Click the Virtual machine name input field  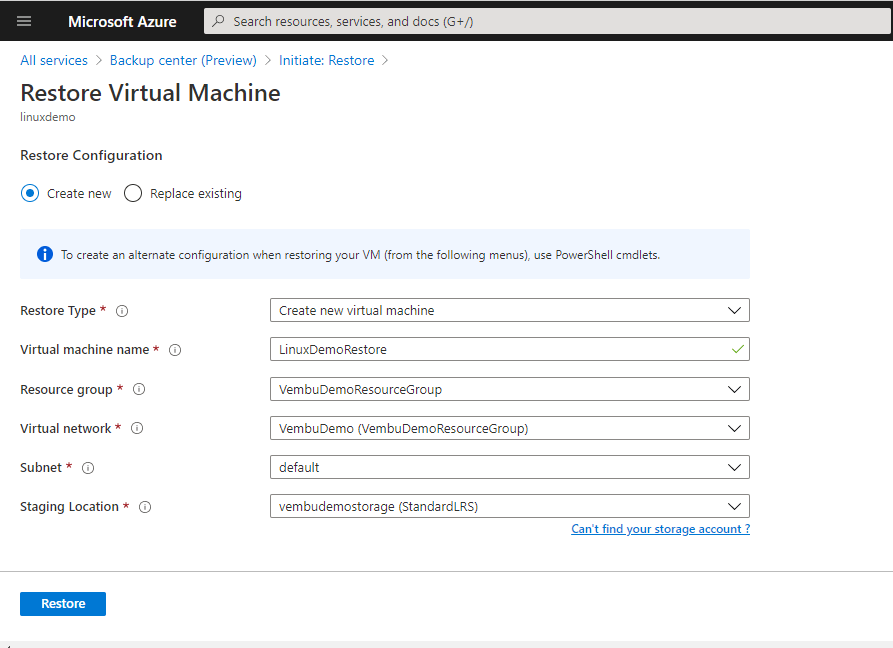point(510,349)
